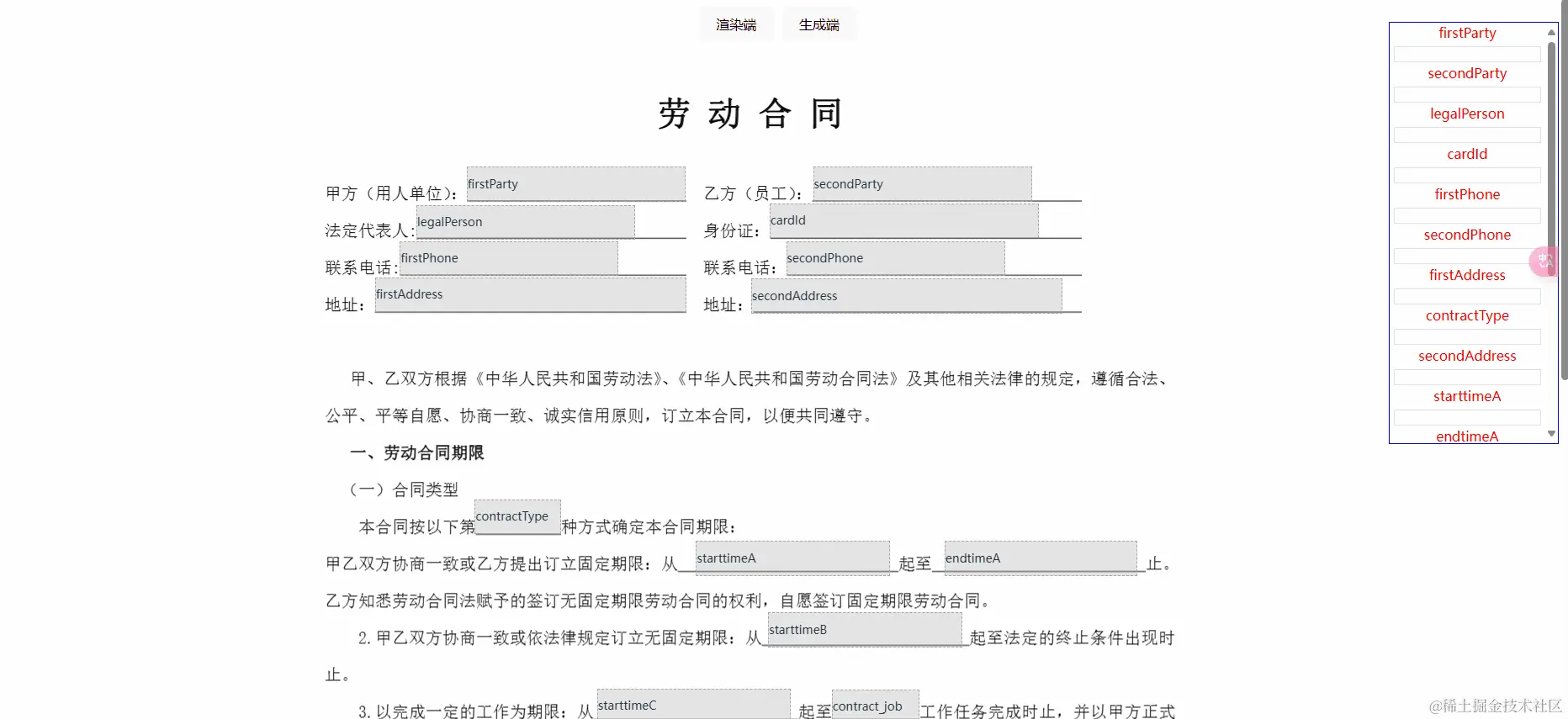This screenshot has height=719, width=1568.
Task: Click the starttimeA field in the contract
Action: tap(792, 558)
